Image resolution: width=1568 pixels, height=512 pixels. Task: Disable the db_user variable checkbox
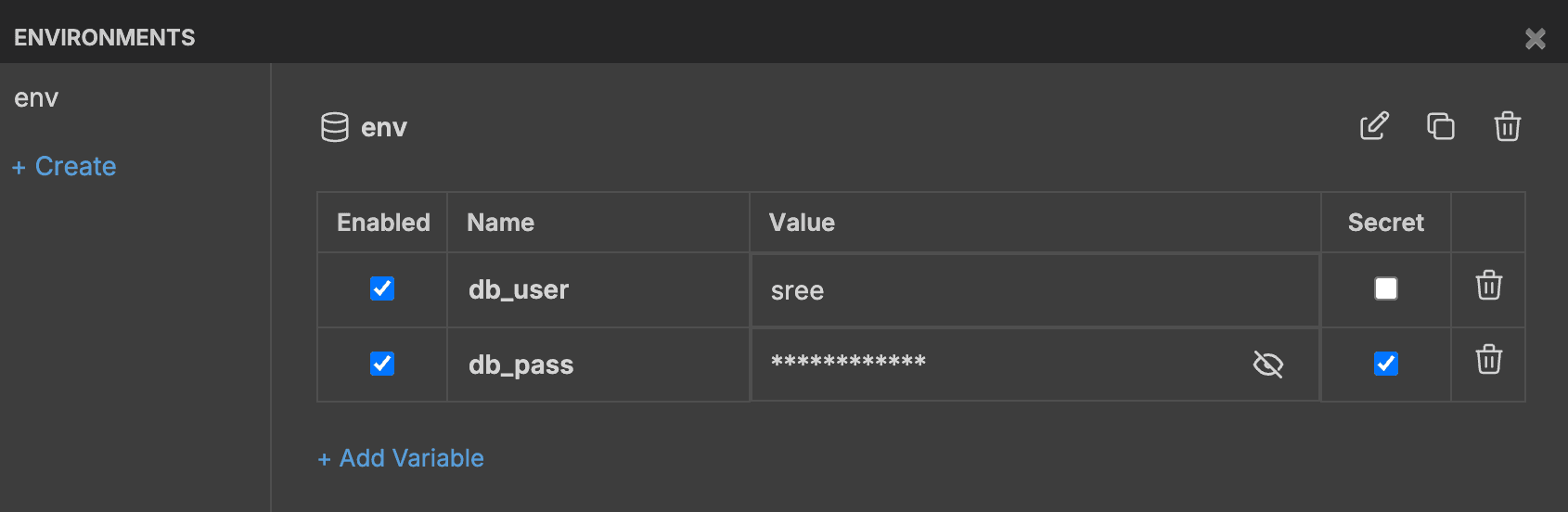tap(382, 288)
